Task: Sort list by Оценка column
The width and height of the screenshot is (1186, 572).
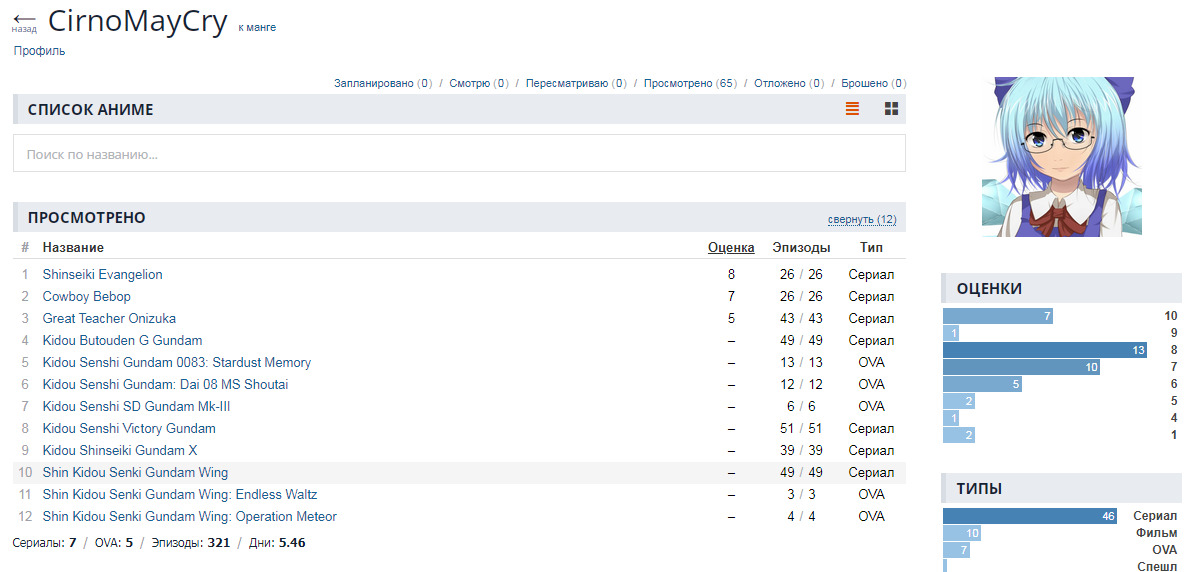Action: click(x=730, y=247)
